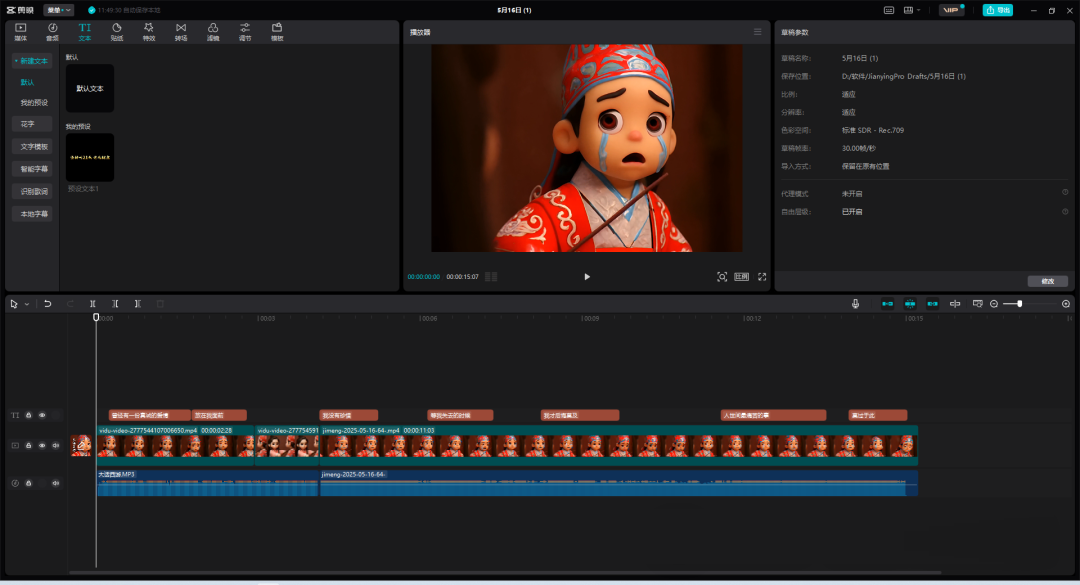Click the record voiceover microphone
Screen dimensions: 1080x585
click(x=855, y=304)
